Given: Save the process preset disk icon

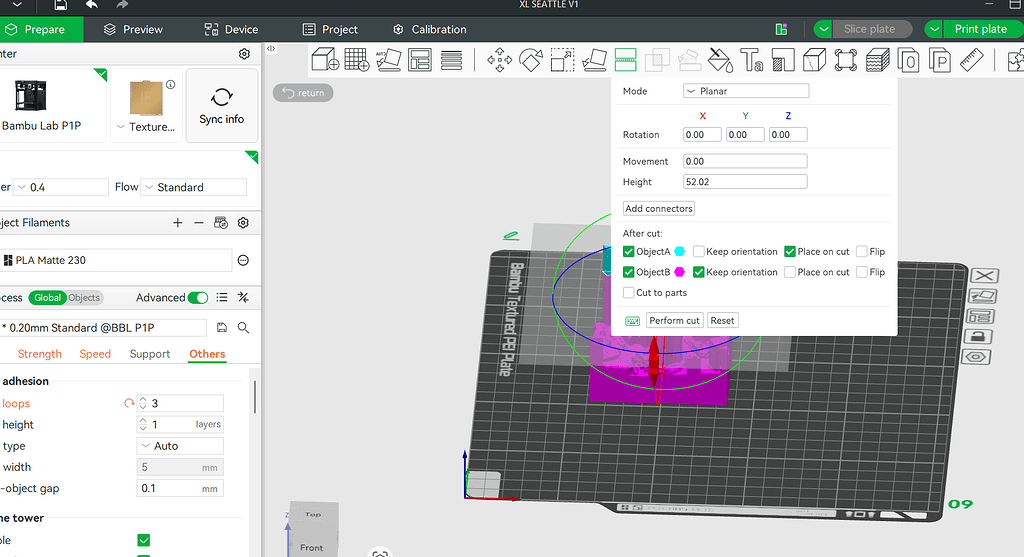Looking at the screenshot, I should (222, 327).
